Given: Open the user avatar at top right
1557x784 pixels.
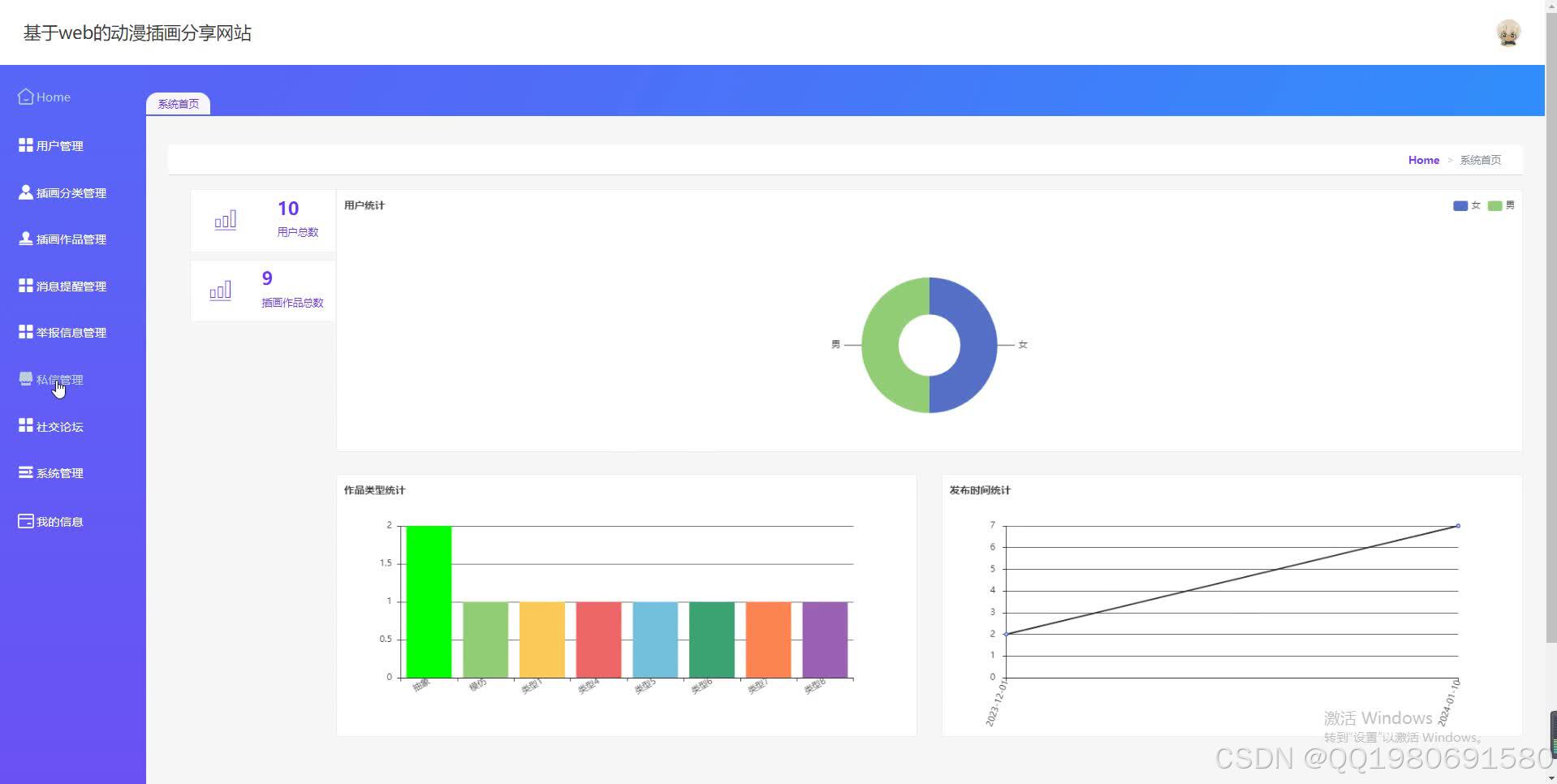Looking at the screenshot, I should click(1508, 33).
